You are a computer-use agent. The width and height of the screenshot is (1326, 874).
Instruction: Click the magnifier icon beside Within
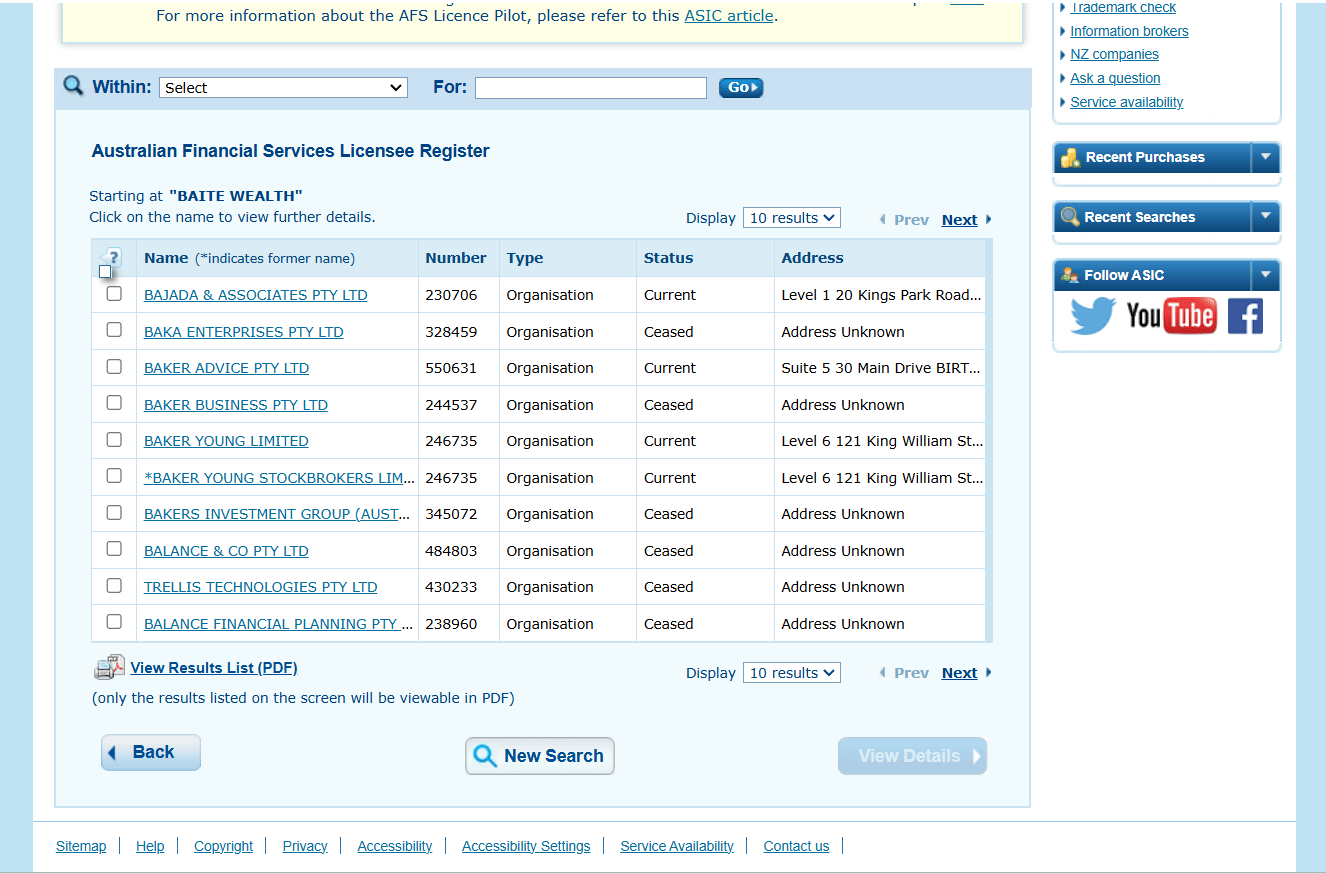point(73,86)
